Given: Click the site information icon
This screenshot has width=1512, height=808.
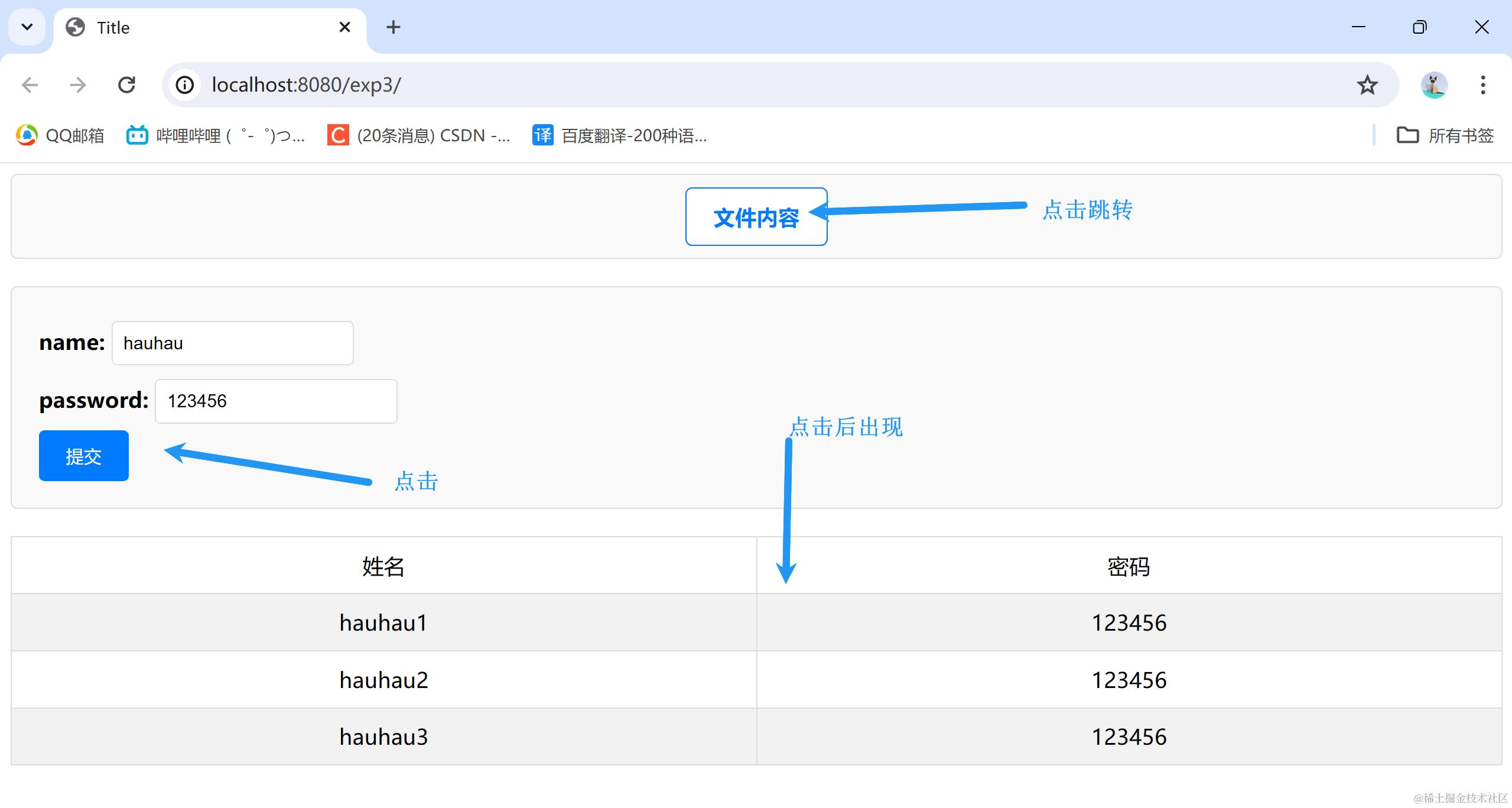Looking at the screenshot, I should click(185, 85).
